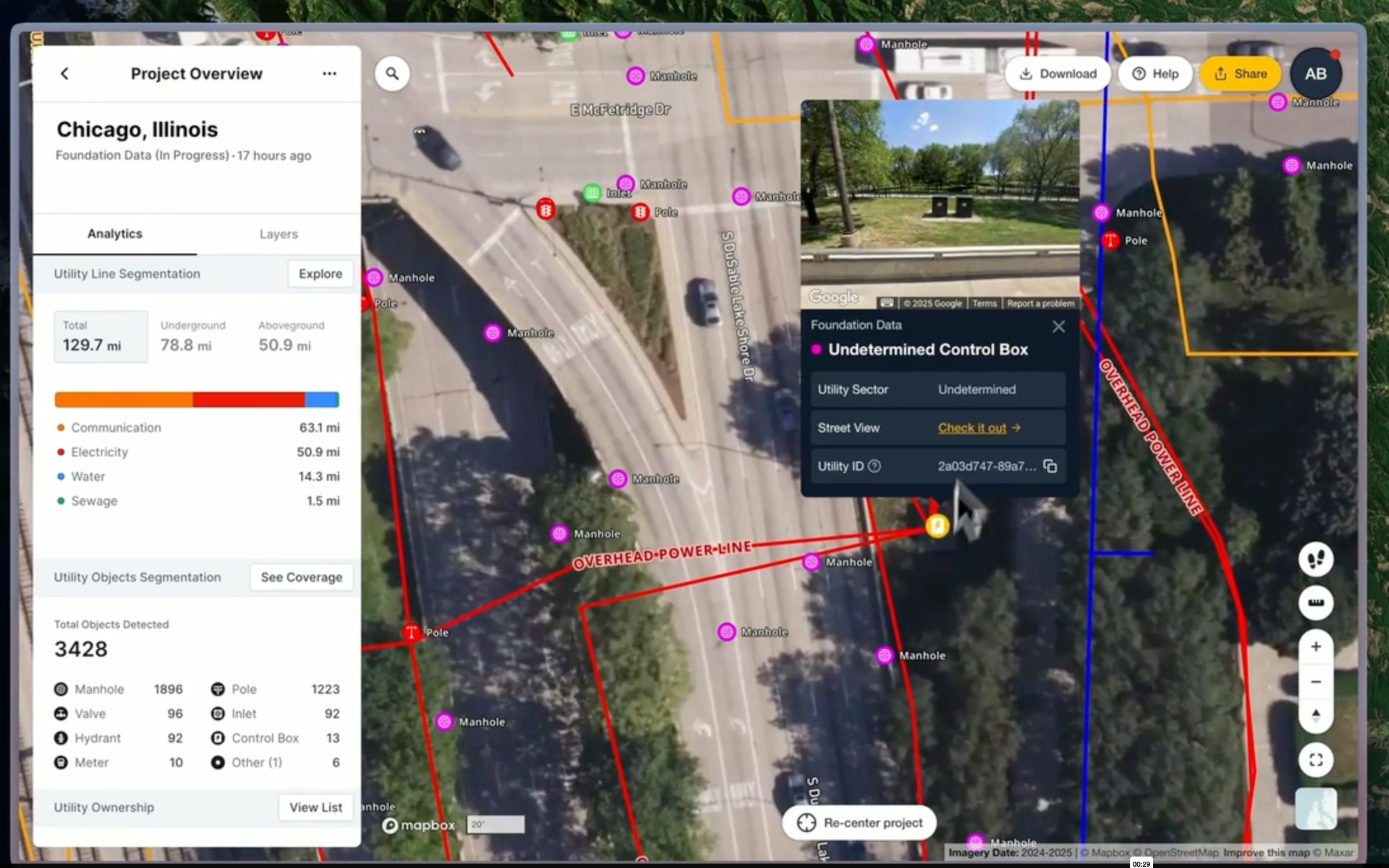This screenshot has width=1389, height=868.
Task: Activate the street view footsteps tool
Action: pyautogui.click(x=1316, y=559)
